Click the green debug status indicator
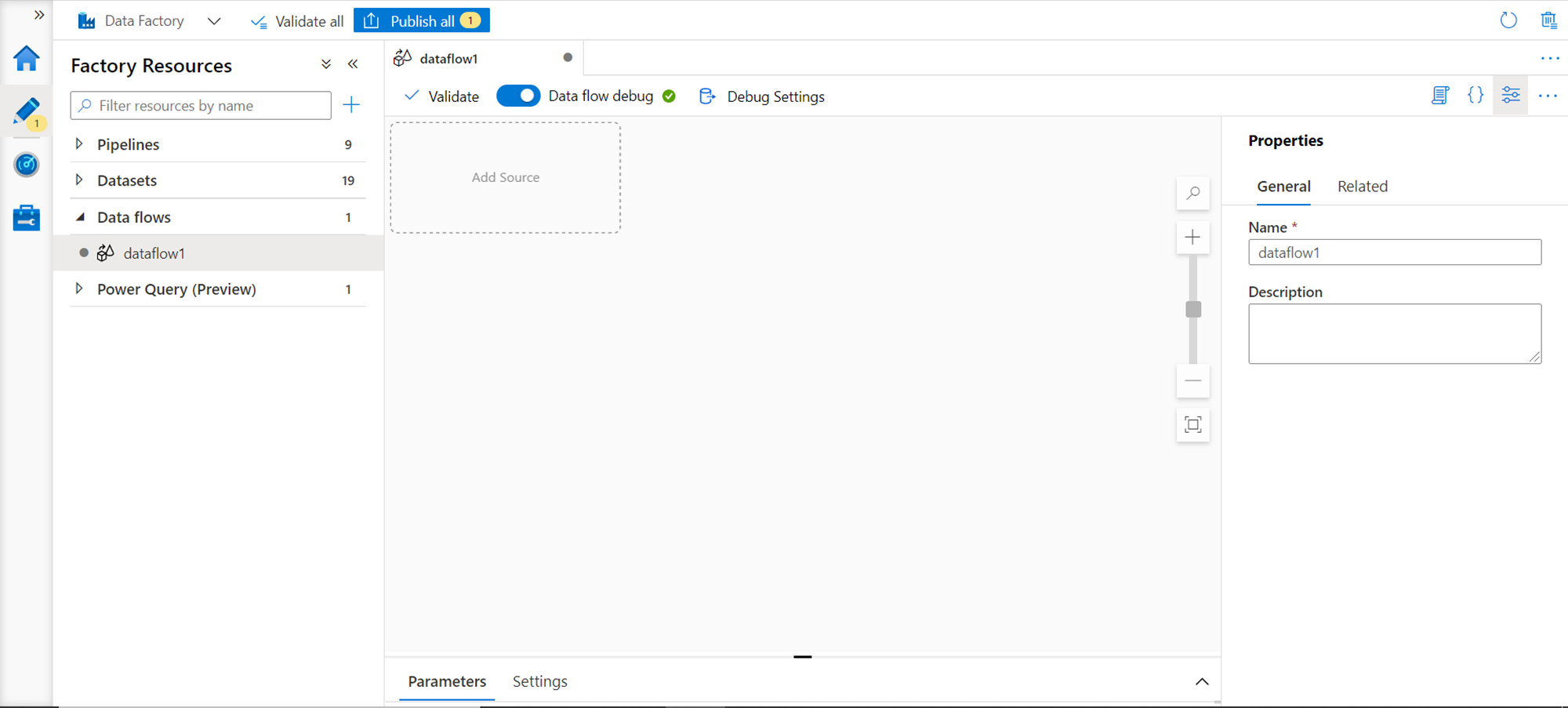Image resolution: width=1568 pixels, height=708 pixels. click(669, 96)
